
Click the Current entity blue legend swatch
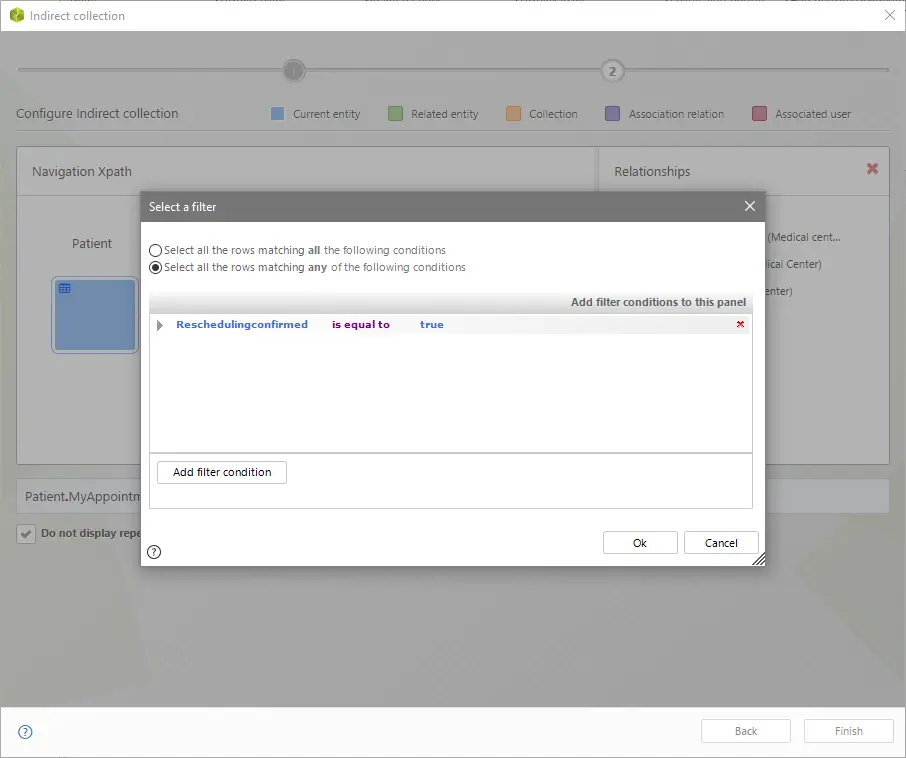(277, 114)
